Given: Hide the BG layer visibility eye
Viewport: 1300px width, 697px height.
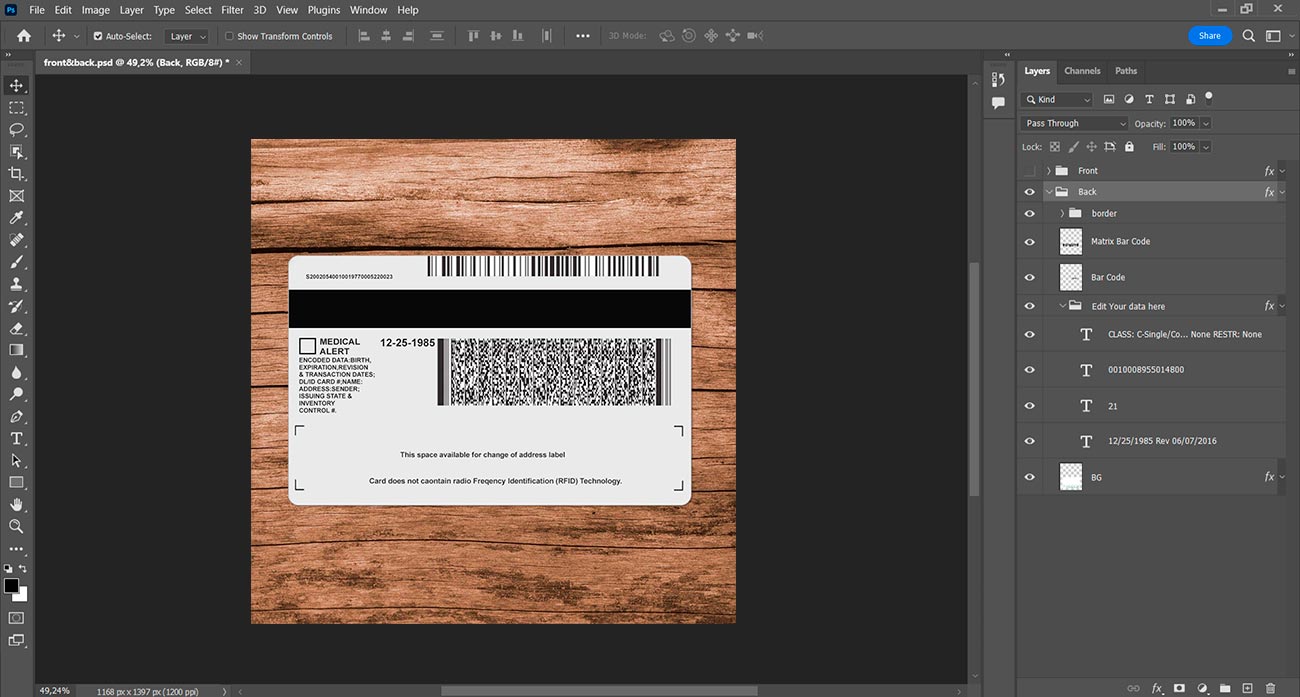Looking at the screenshot, I should pos(1030,477).
